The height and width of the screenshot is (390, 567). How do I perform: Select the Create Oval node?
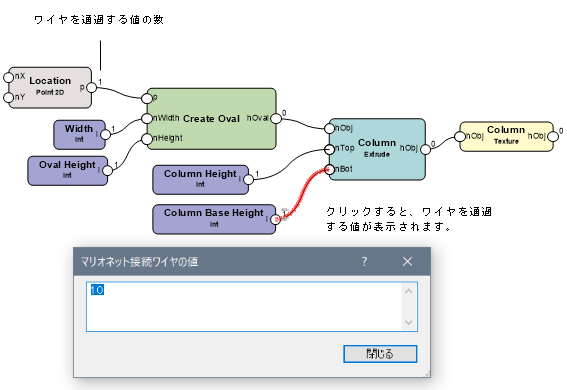(212, 119)
